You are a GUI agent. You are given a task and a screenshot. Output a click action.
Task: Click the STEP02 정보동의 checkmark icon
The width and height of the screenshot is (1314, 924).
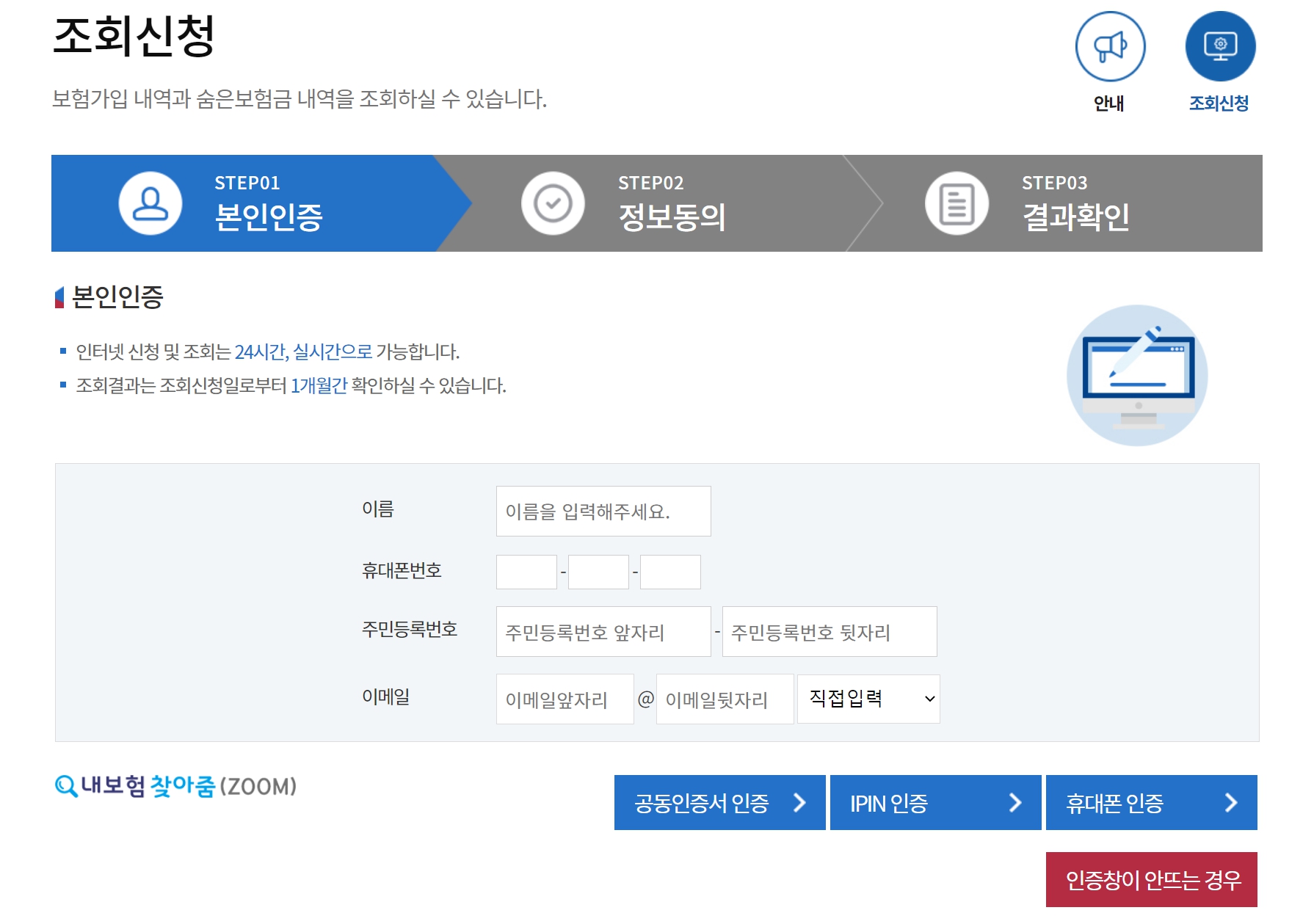pyautogui.click(x=553, y=203)
